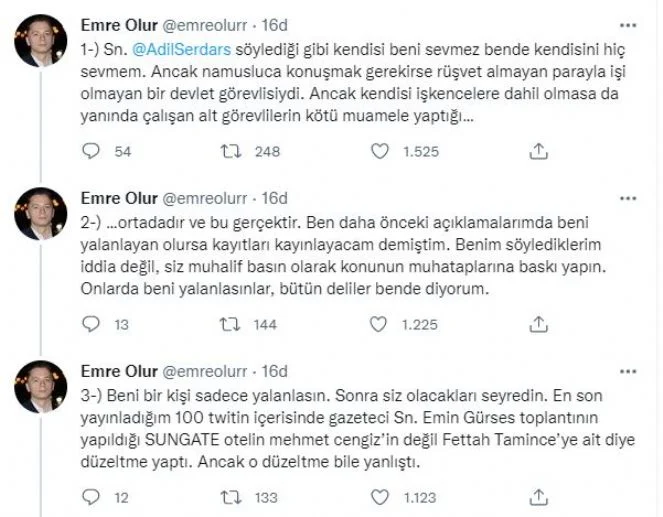Open reply on tweet with 13 replies
The width and height of the screenshot is (663, 517).
coord(90,324)
